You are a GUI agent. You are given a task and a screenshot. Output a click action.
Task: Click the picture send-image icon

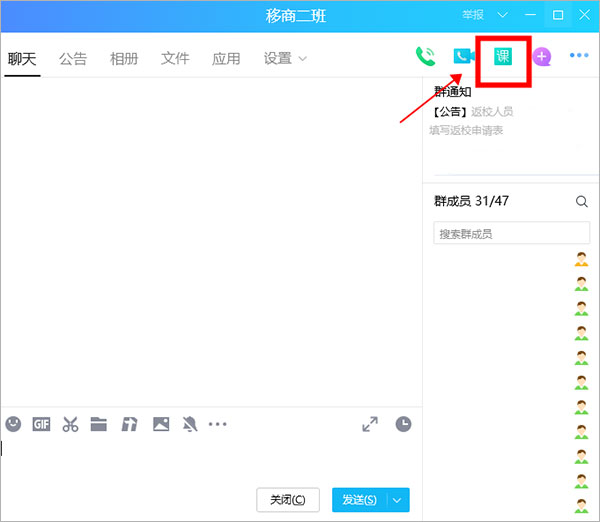161,424
